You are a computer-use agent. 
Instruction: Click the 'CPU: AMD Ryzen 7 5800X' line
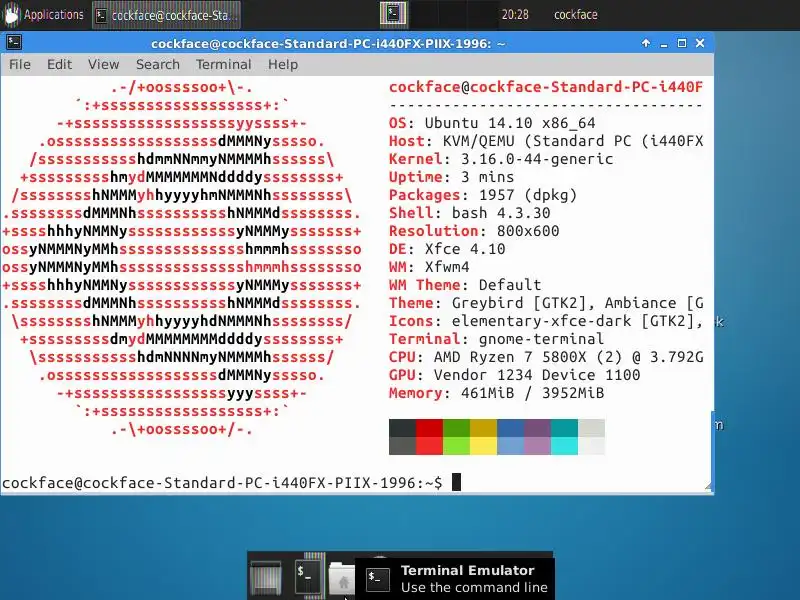546,357
